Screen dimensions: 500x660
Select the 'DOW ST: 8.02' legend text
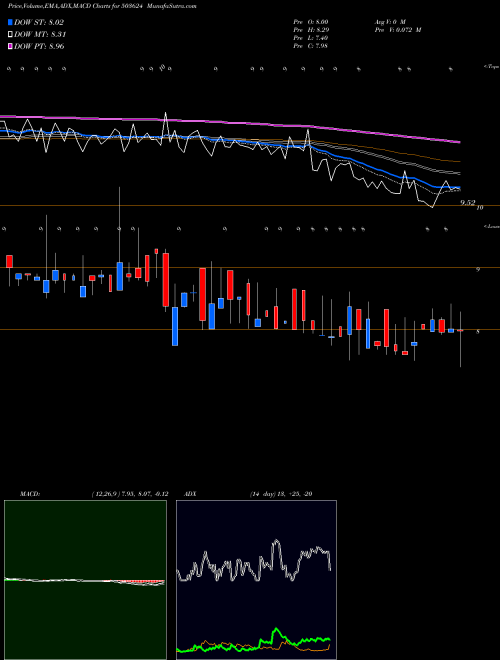[x=39, y=22]
